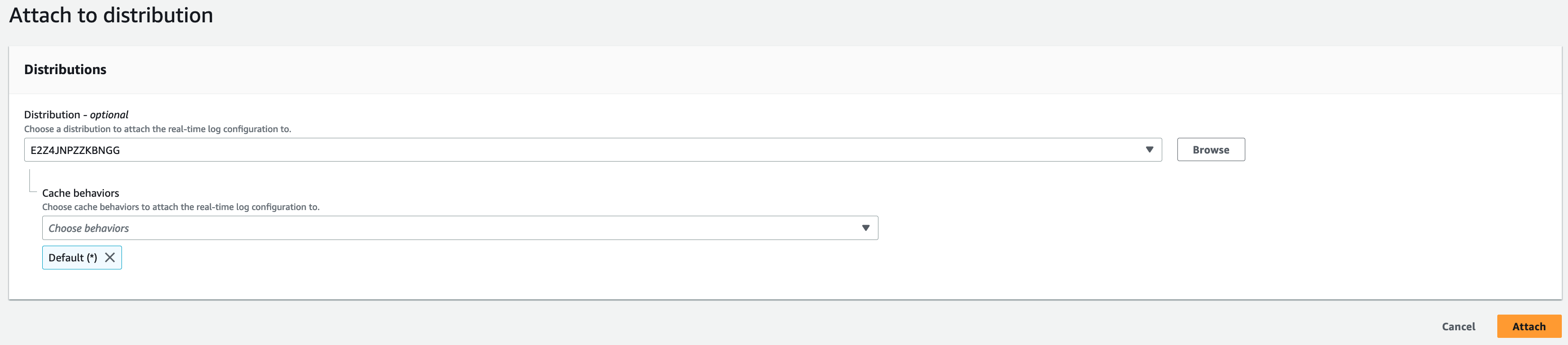Click Cancel to abort attaching
1568x345 pixels.
[1458, 326]
